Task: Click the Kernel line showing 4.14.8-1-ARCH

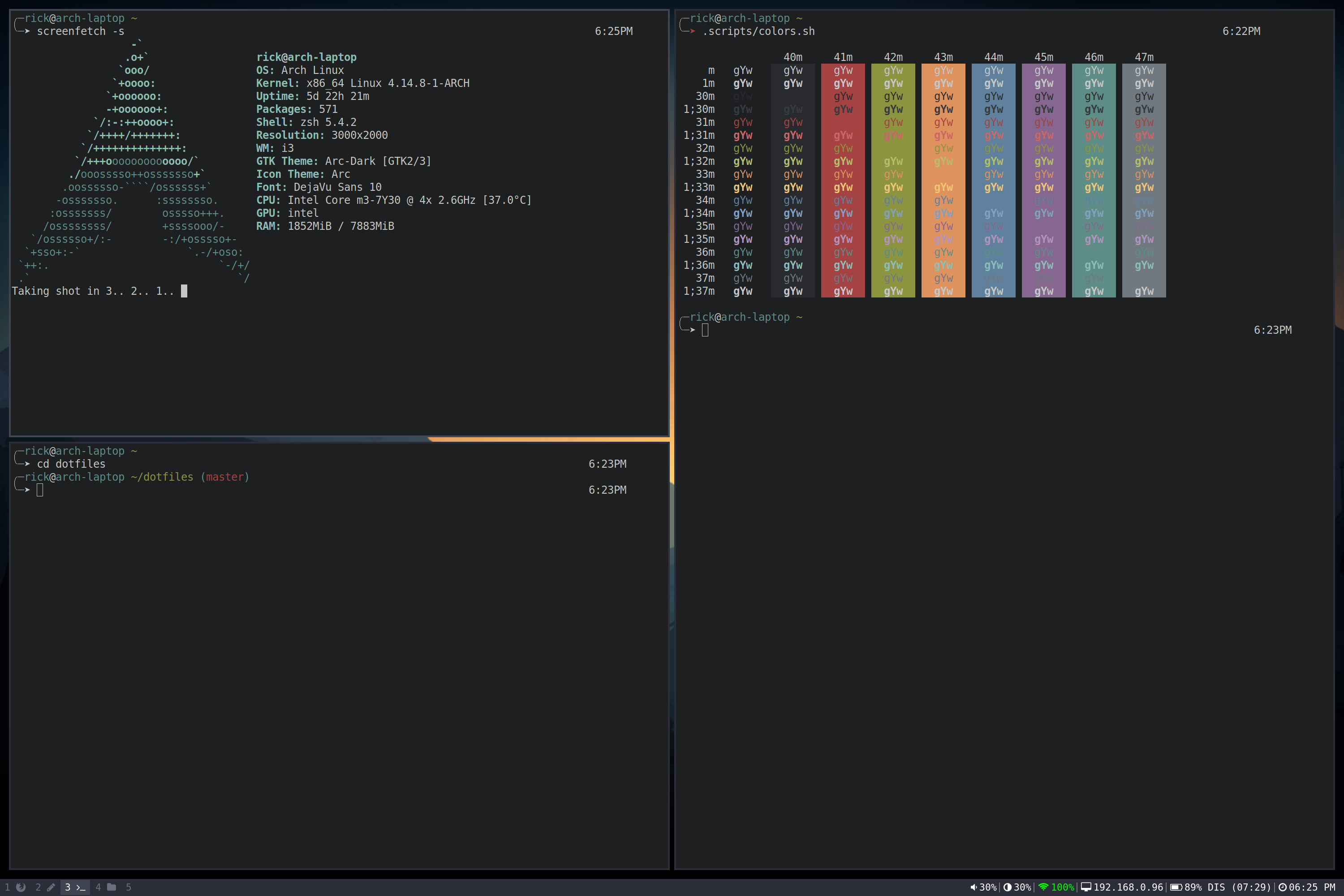Action: point(363,83)
